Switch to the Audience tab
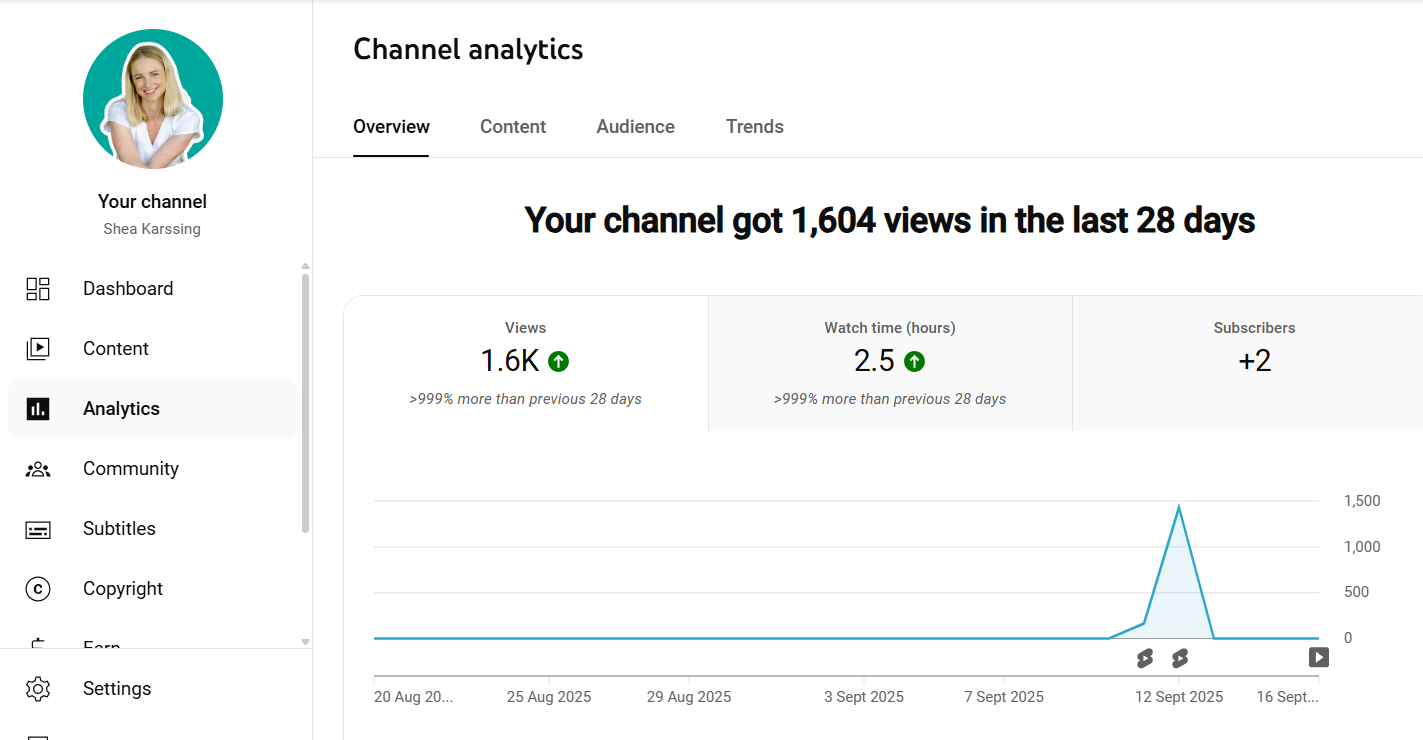Screen dimensions: 1423x740 point(635,126)
